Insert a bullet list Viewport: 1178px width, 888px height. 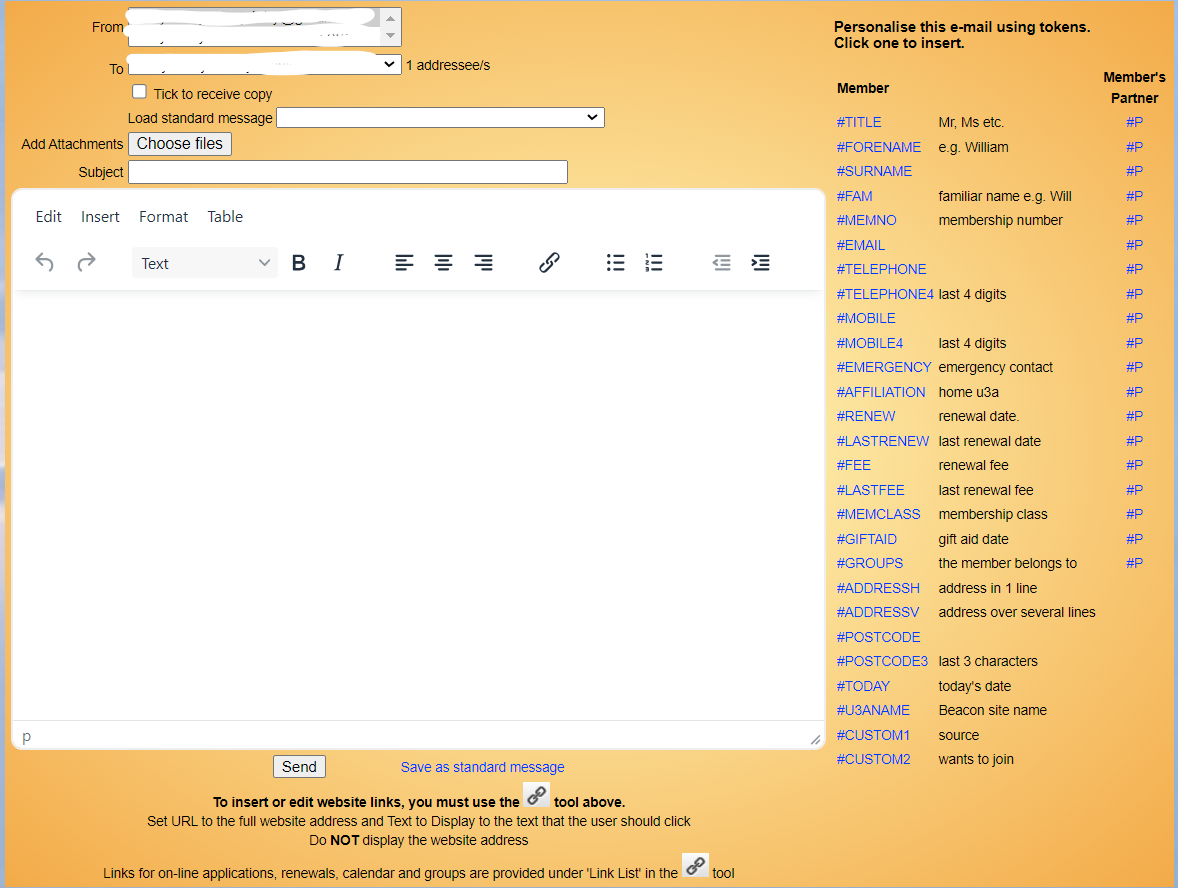pyautogui.click(x=615, y=262)
